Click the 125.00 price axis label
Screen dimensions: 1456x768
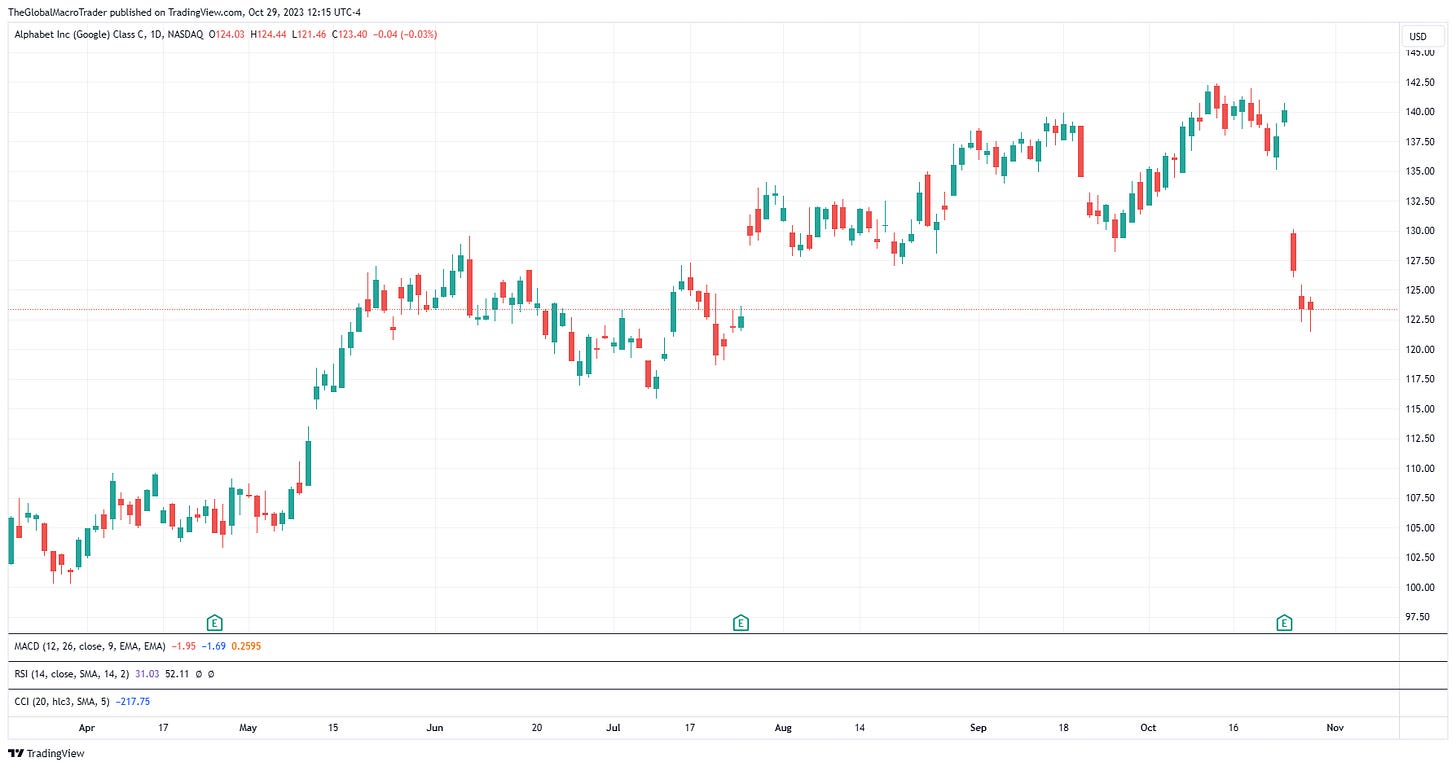coord(1421,290)
